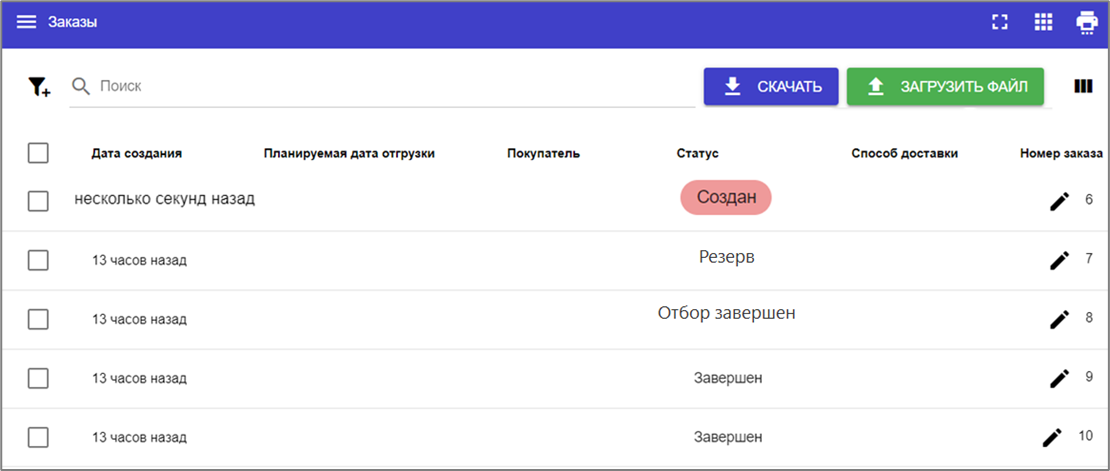1110x471 pixels.
Task: Open the column settings icon
Action: [x=1082, y=87]
